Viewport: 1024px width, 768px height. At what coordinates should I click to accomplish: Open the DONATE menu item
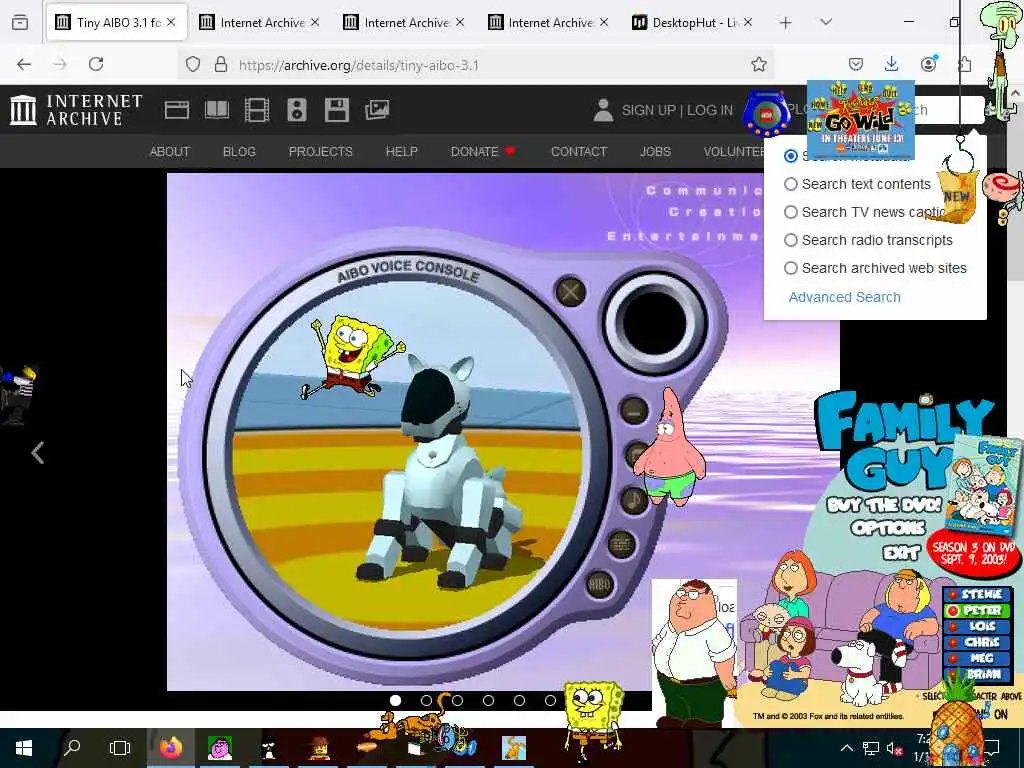(483, 152)
